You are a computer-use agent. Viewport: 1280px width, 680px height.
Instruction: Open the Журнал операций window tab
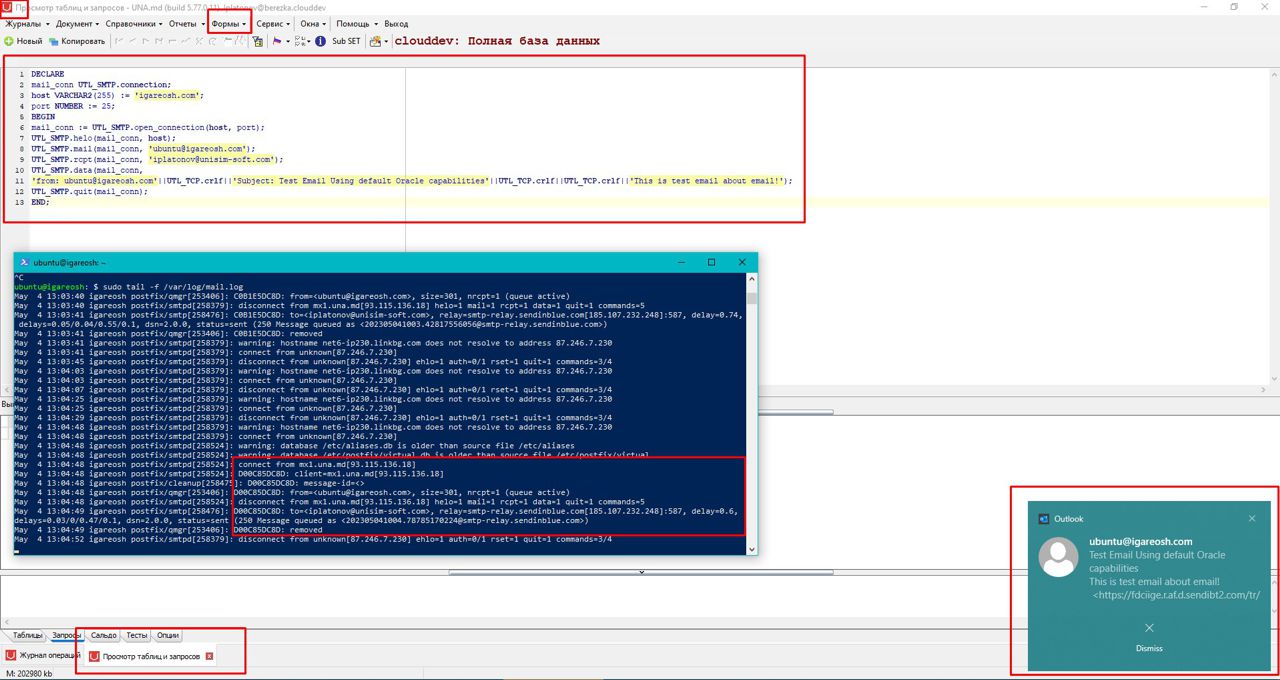(44, 656)
